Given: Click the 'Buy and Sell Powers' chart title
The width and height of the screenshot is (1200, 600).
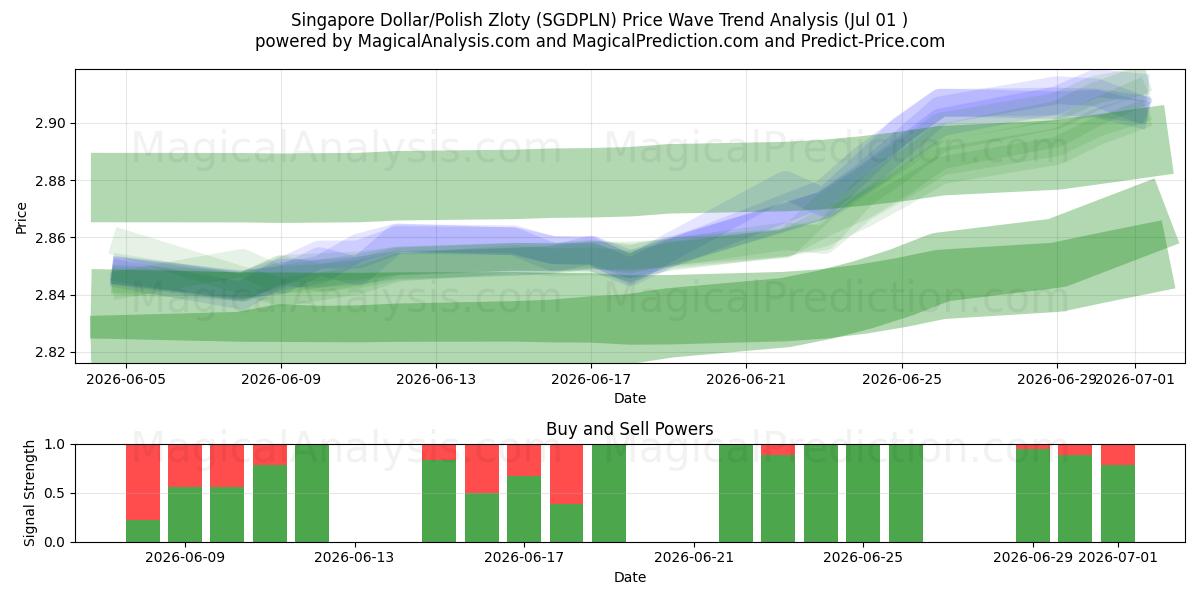Looking at the screenshot, I should click(x=630, y=429).
